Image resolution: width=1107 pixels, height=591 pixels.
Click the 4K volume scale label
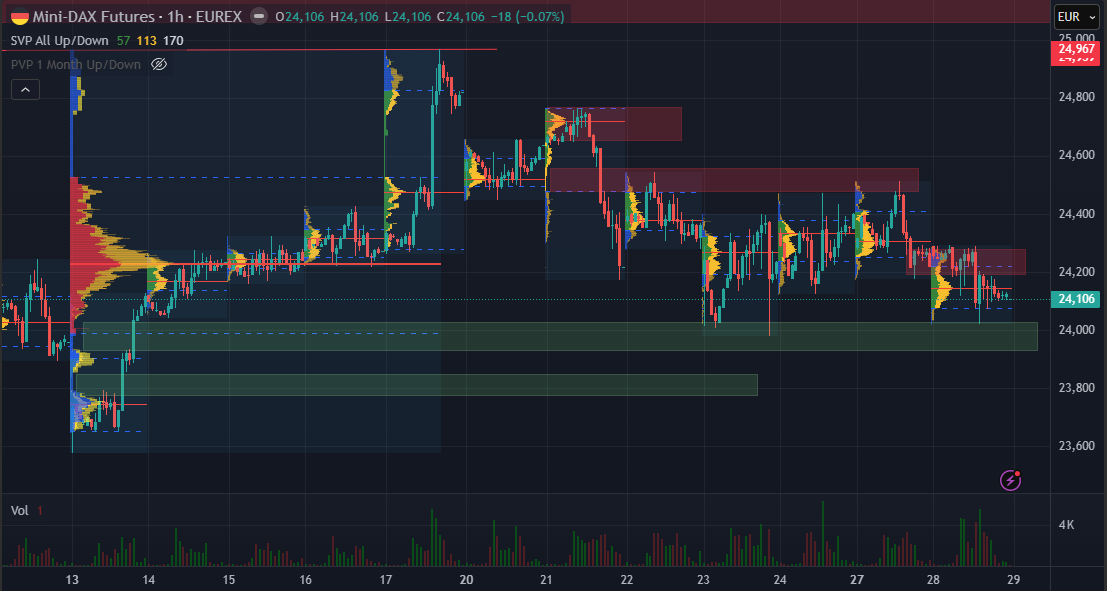pyautogui.click(x=1067, y=525)
